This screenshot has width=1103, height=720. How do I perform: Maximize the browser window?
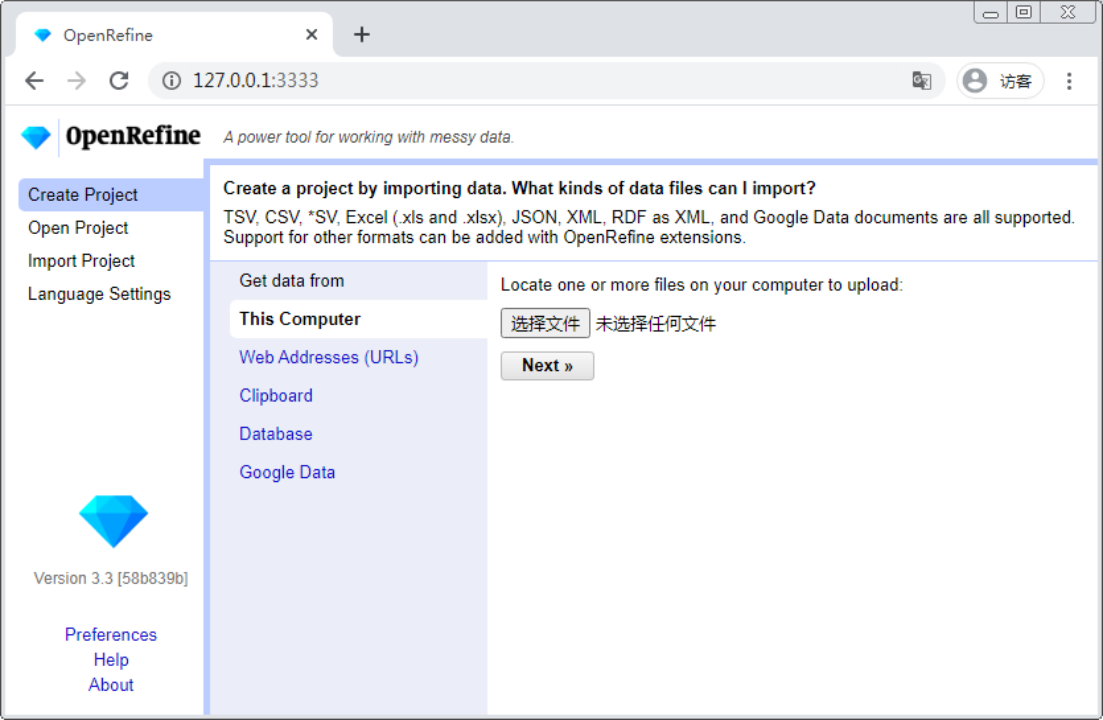coord(1024,13)
